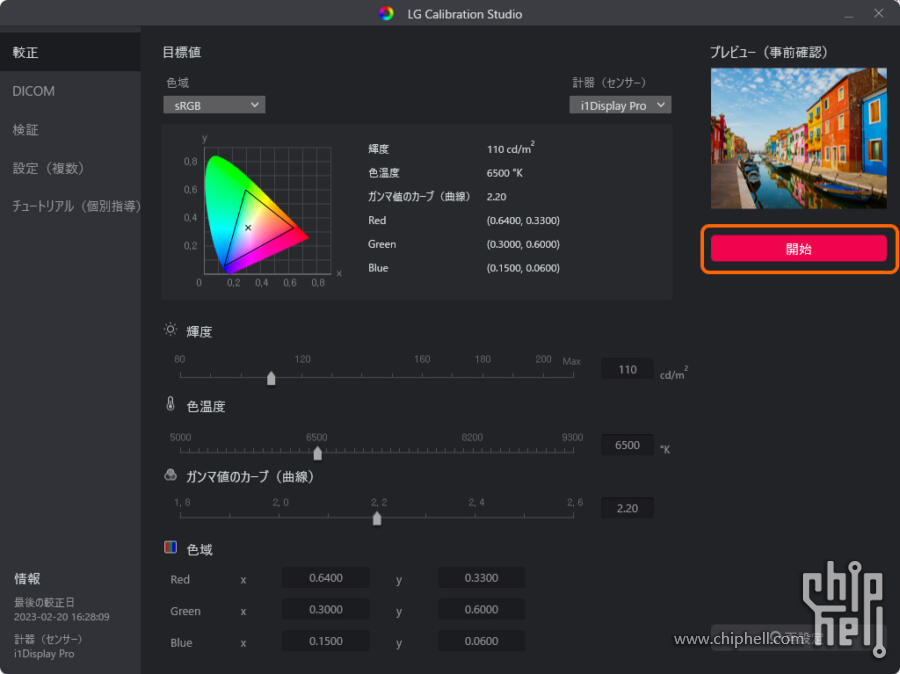This screenshot has height=674, width=900.
Task: Click the thermometer icon beside 色温度
Action: pos(170,405)
